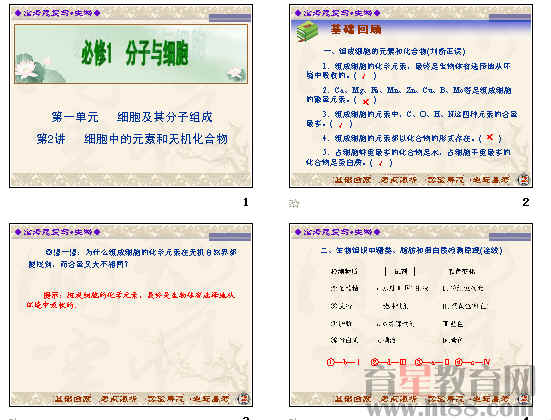Click the red hint text on slide 3
Screen dimensions: 551x420
(131, 299)
